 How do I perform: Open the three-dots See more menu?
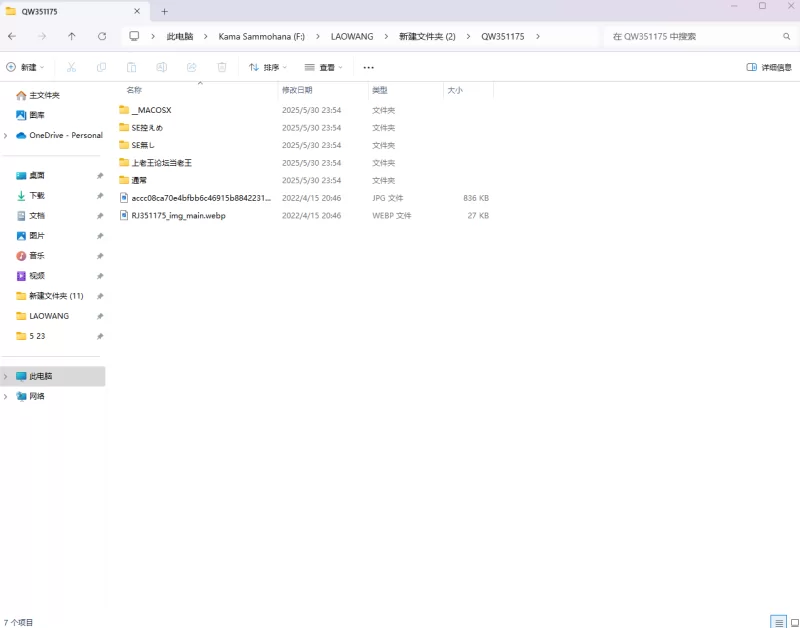pos(368,67)
